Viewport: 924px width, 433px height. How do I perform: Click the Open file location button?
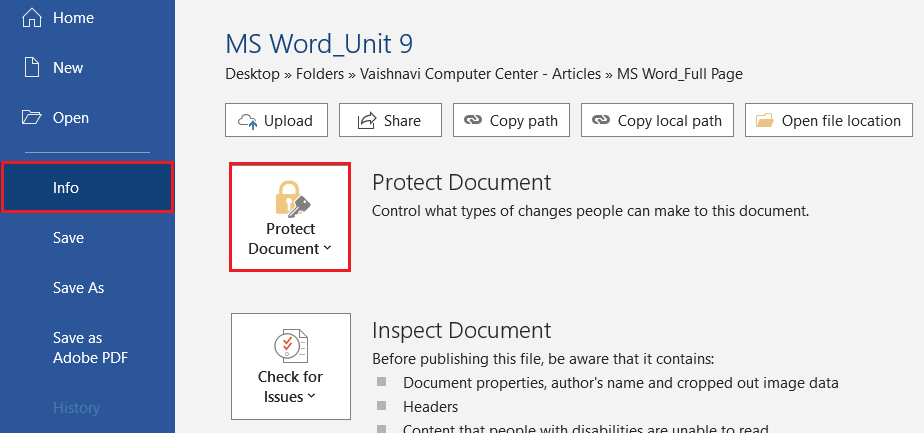click(x=829, y=120)
